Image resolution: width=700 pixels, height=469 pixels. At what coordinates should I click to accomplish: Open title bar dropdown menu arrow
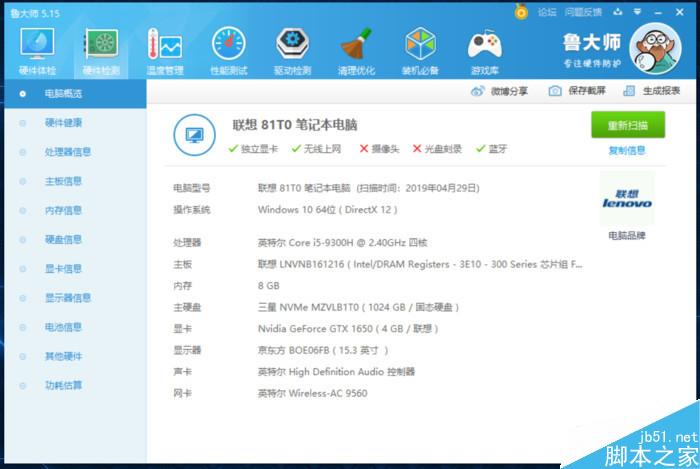click(638, 12)
